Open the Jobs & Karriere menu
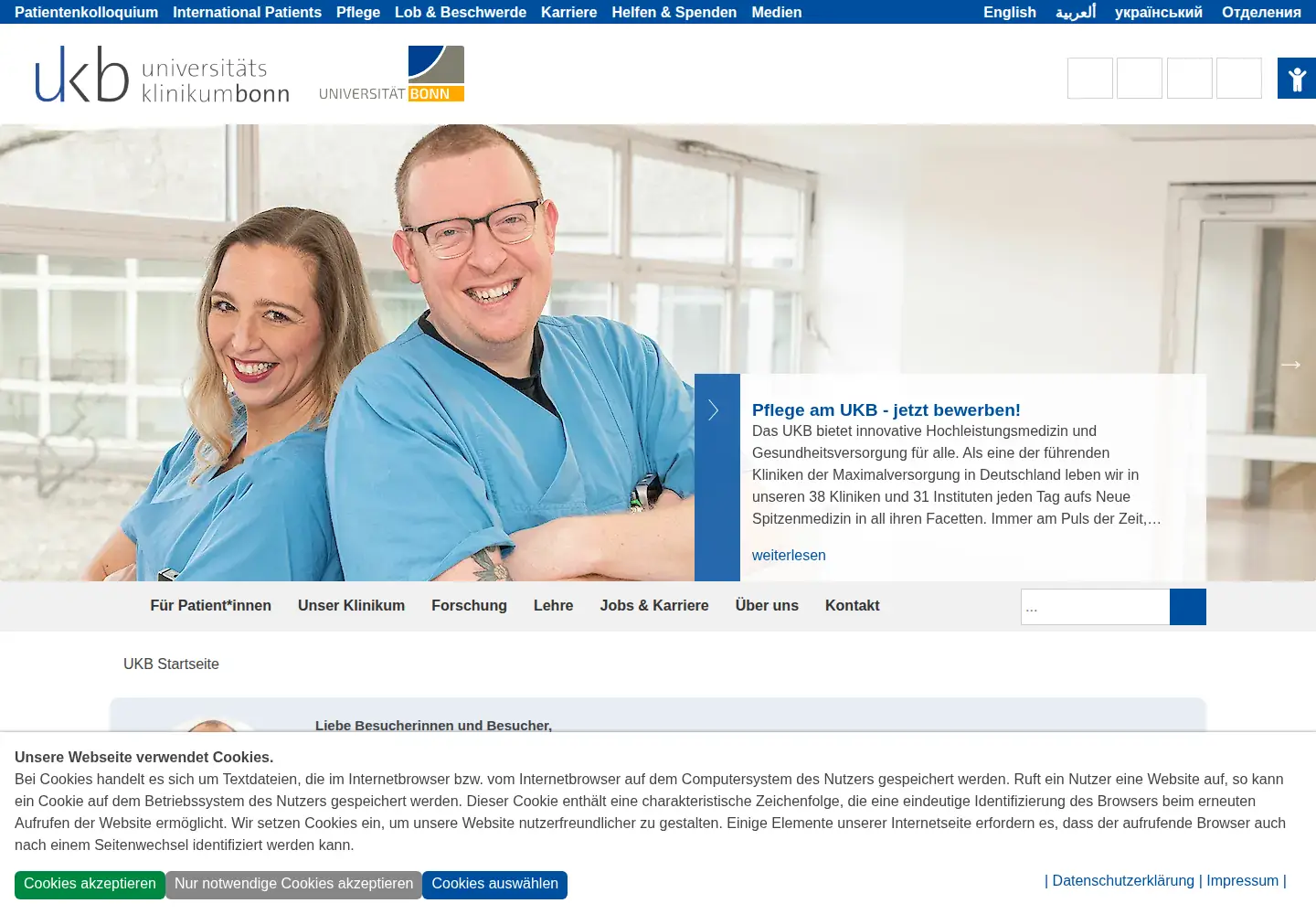Image resolution: width=1316 pixels, height=914 pixels. [x=654, y=606]
